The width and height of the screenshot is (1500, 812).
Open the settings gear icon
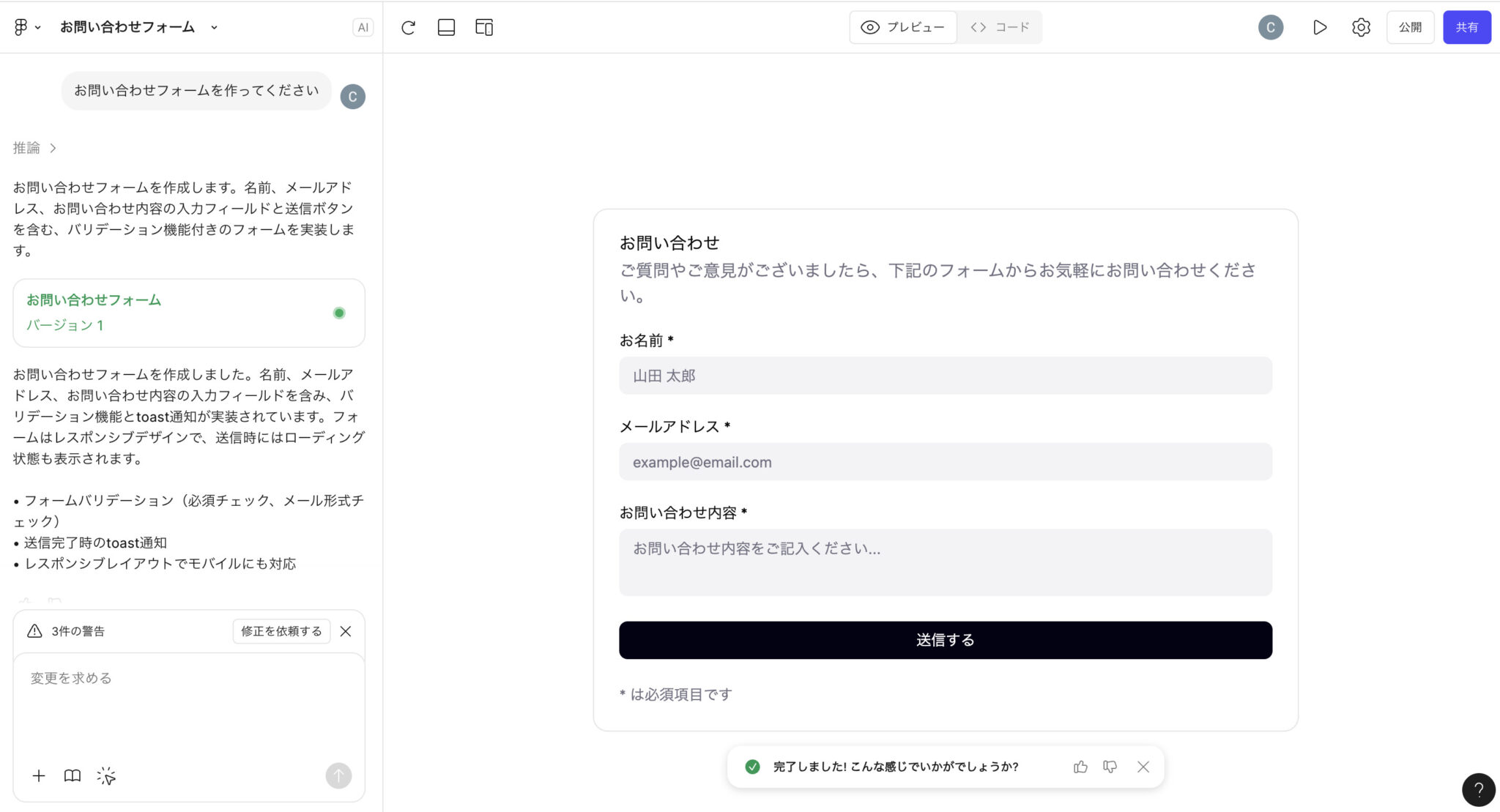1361,28
